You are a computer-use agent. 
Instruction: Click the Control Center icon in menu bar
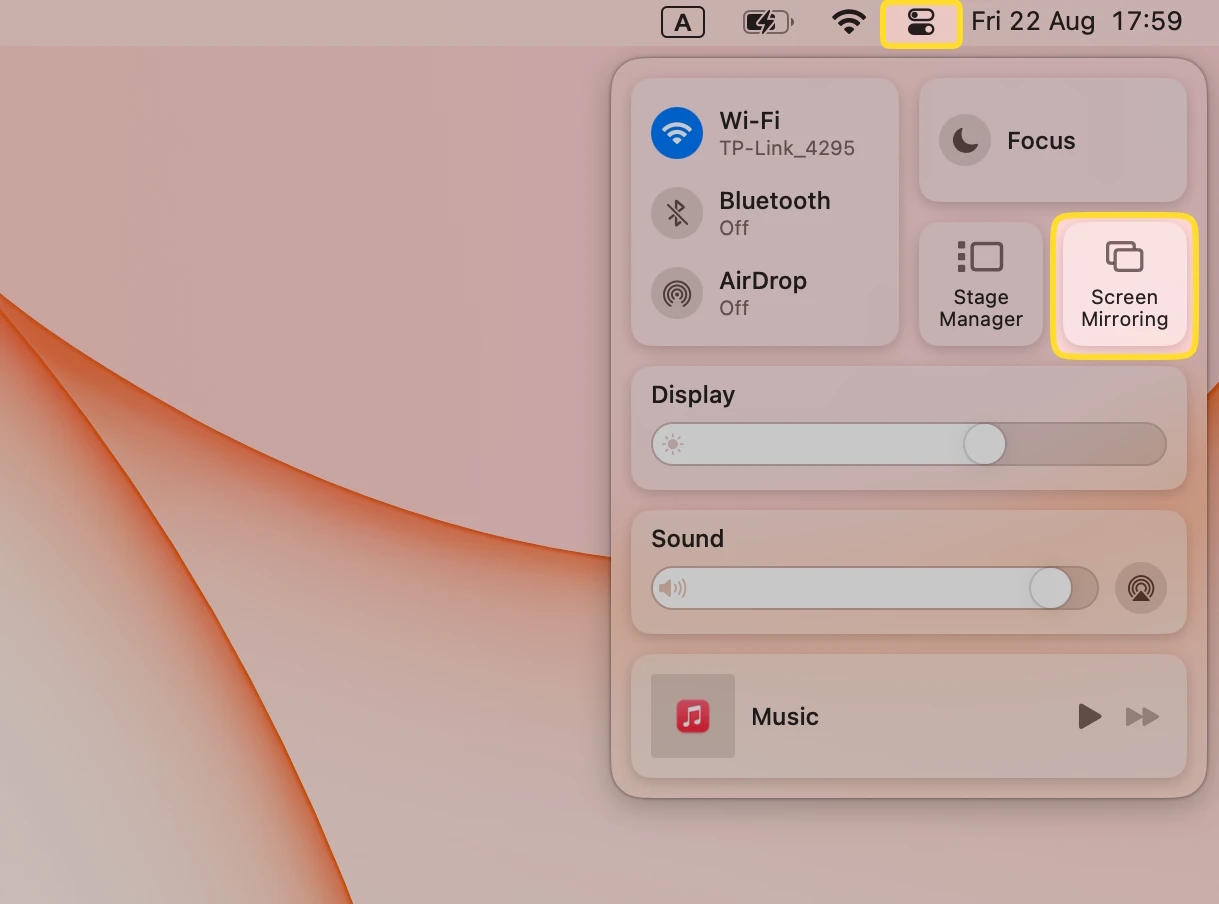click(920, 21)
